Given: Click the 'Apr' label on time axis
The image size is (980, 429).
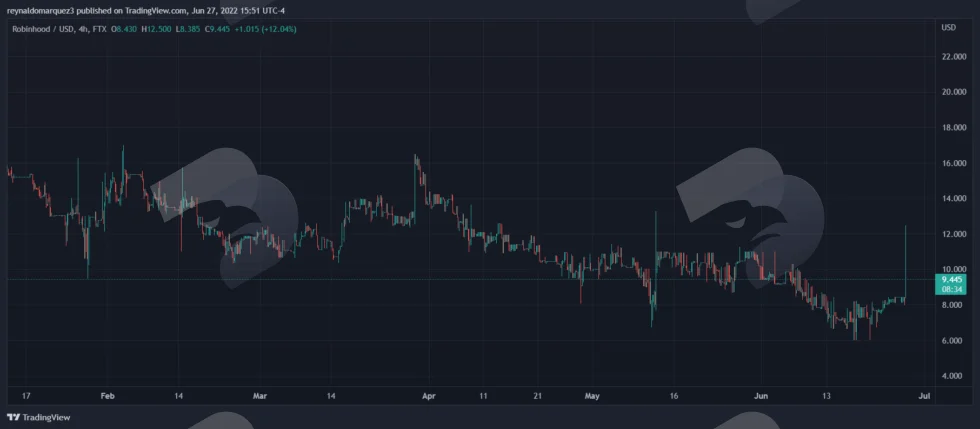Looking at the screenshot, I should pos(428,396).
